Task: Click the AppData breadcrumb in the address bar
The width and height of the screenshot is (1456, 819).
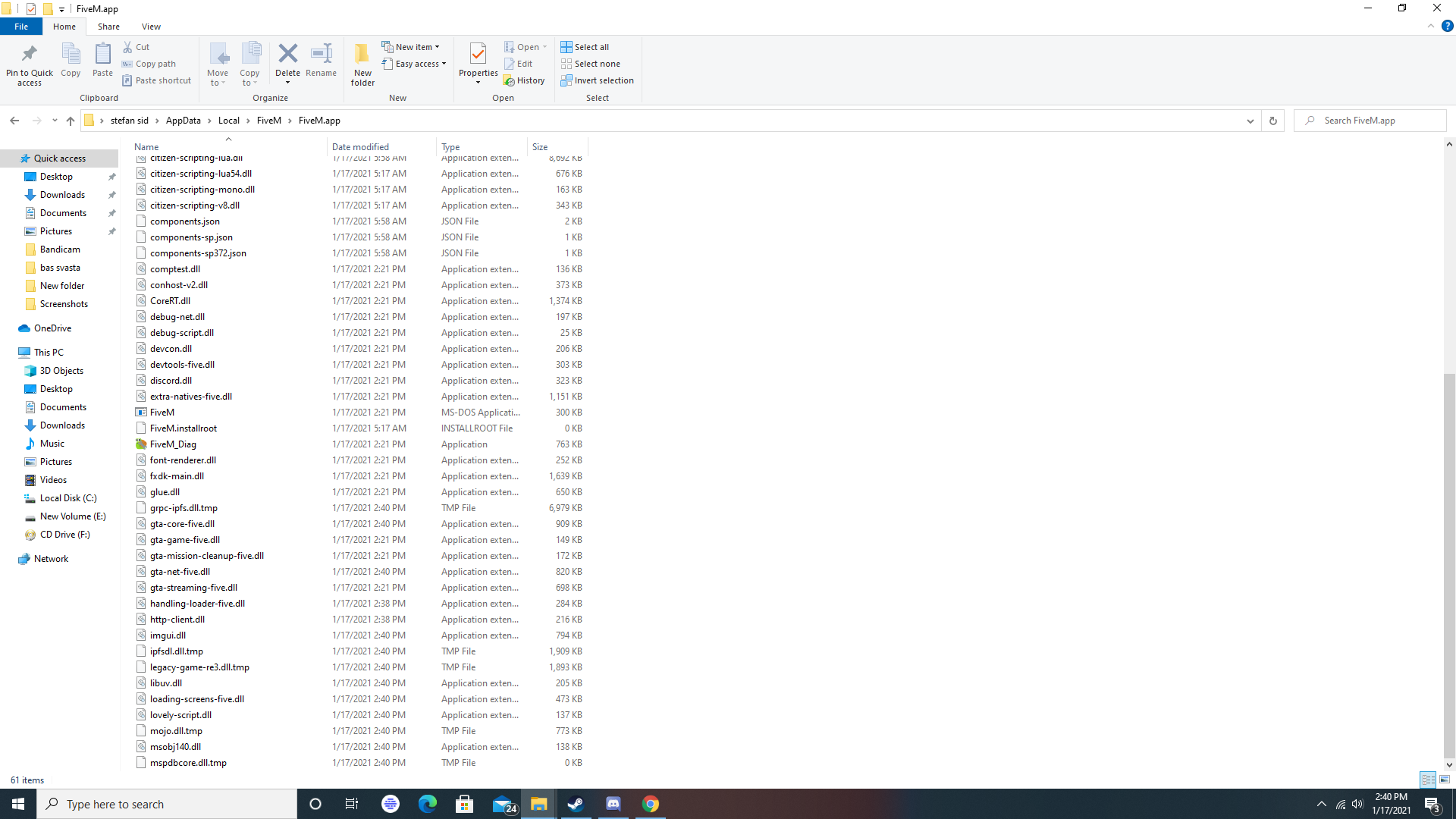Action: pyautogui.click(x=184, y=121)
